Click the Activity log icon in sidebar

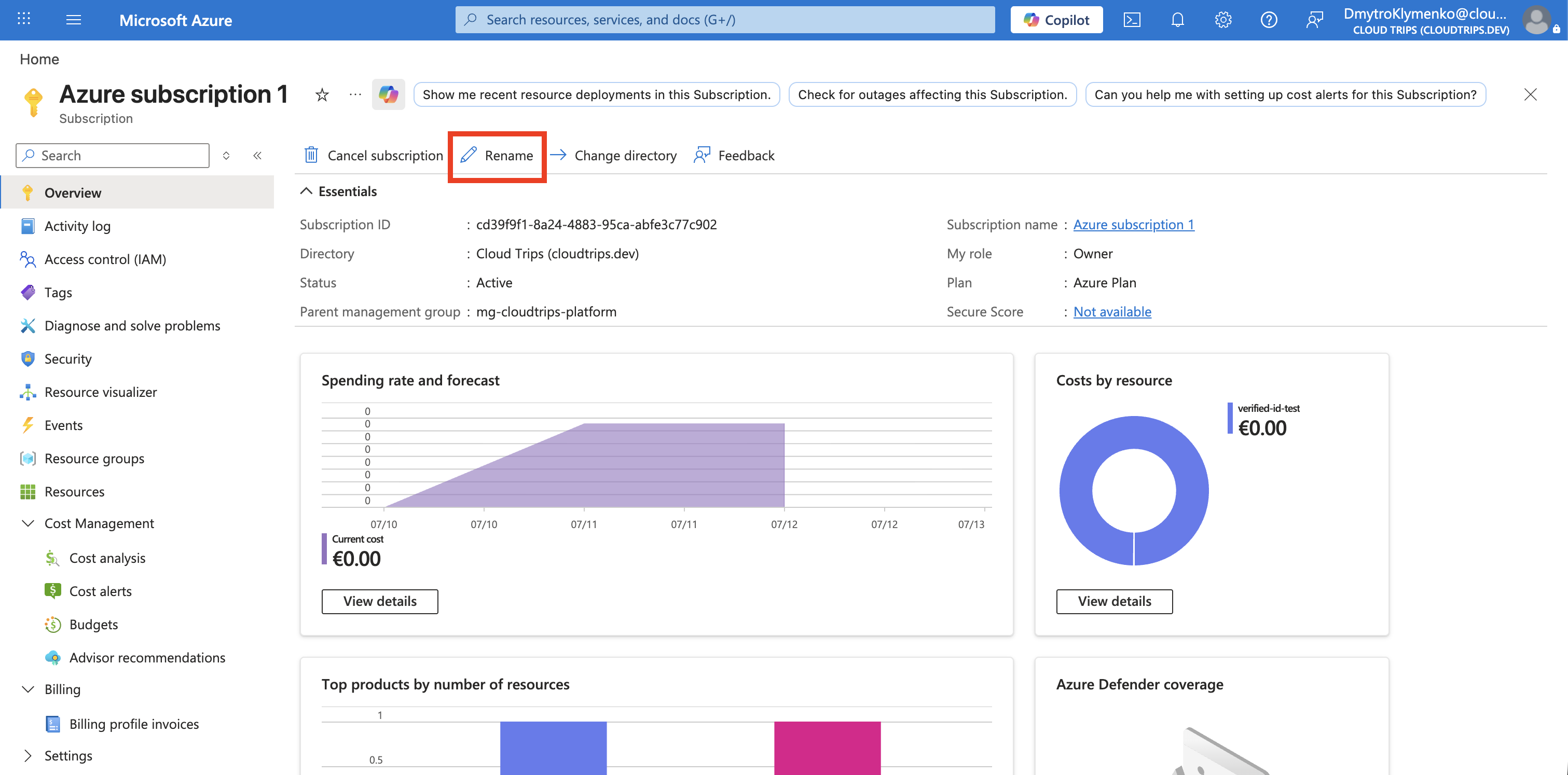click(x=27, y=226)
